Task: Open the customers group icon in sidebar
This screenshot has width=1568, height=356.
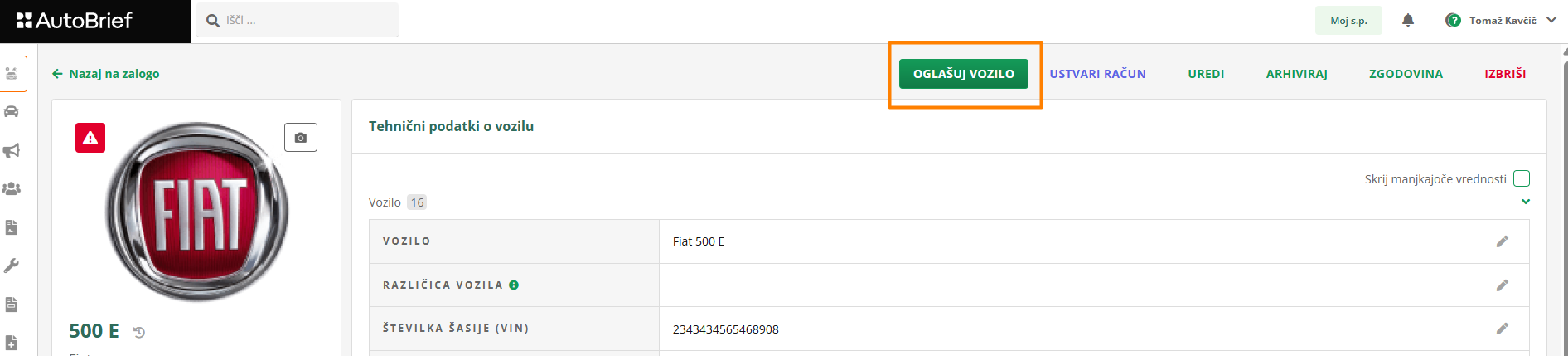Action: pyautogui.click(x=12, y=189)
